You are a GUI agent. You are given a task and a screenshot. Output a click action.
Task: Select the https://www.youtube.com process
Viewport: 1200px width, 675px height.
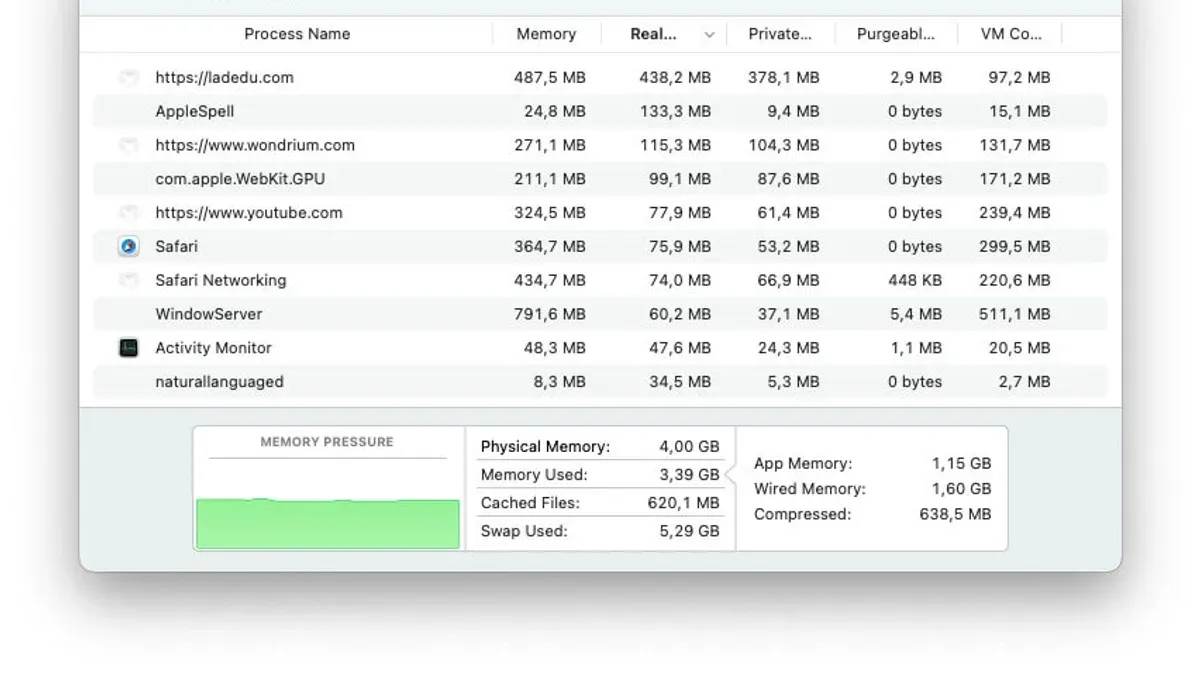pyautogui.click(x=249, y=213)
